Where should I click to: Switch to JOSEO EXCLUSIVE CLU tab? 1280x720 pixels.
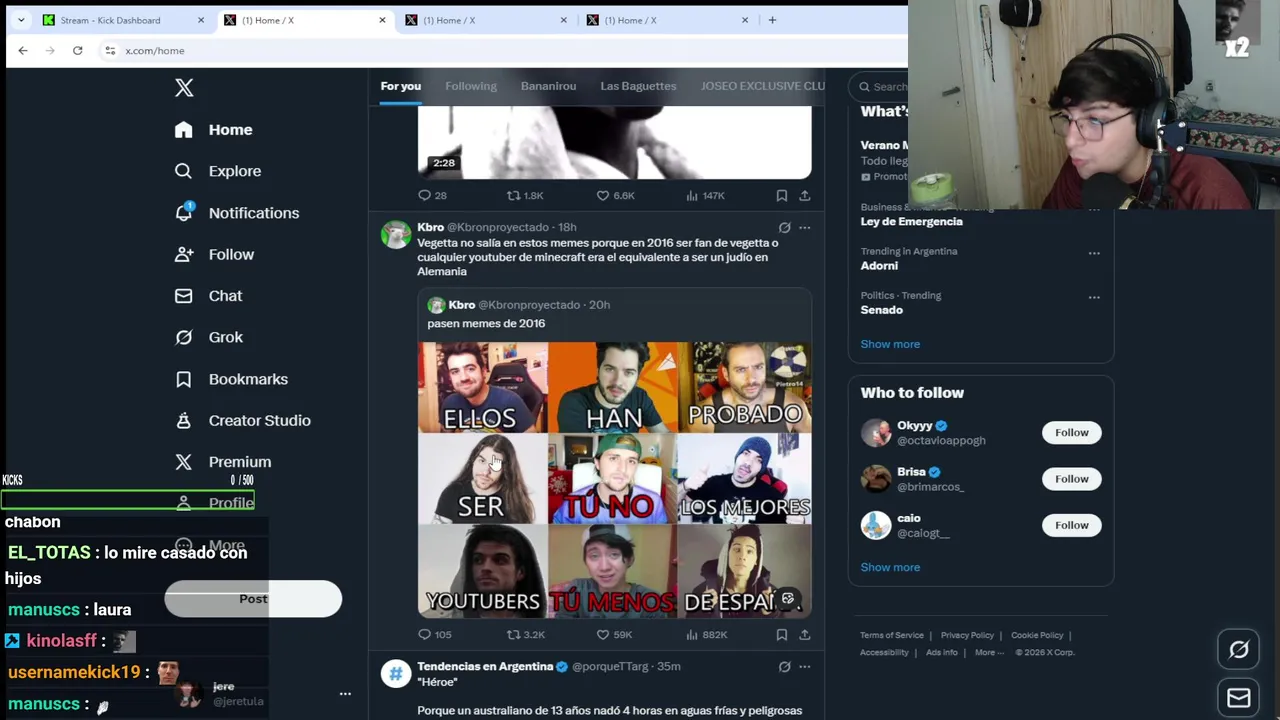pos(762,86)
